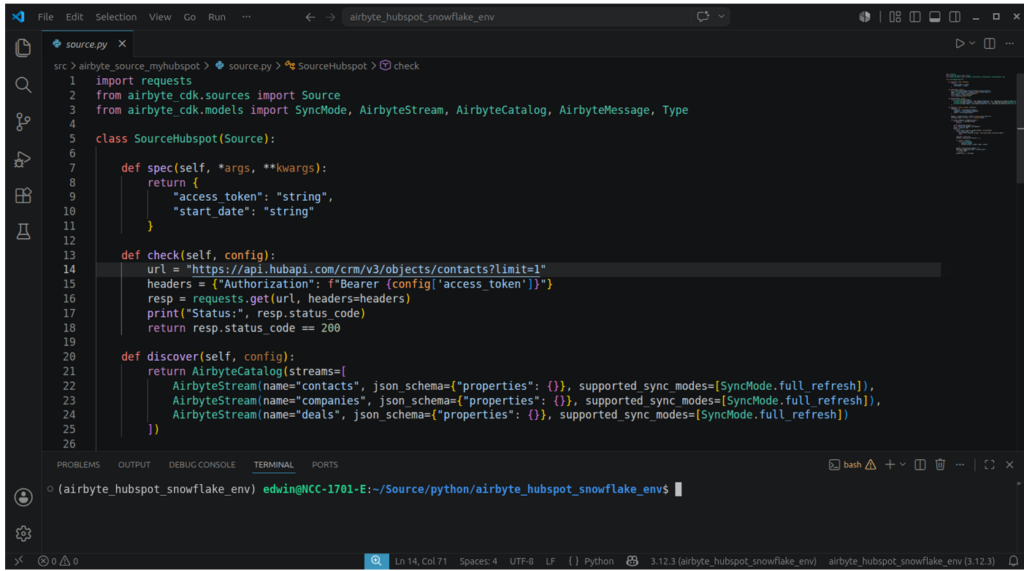Image resolution: width=1024 pixels, height=571 pixels.
Task: Toggle the Primary Side Bar
Action: pos(914,17)
